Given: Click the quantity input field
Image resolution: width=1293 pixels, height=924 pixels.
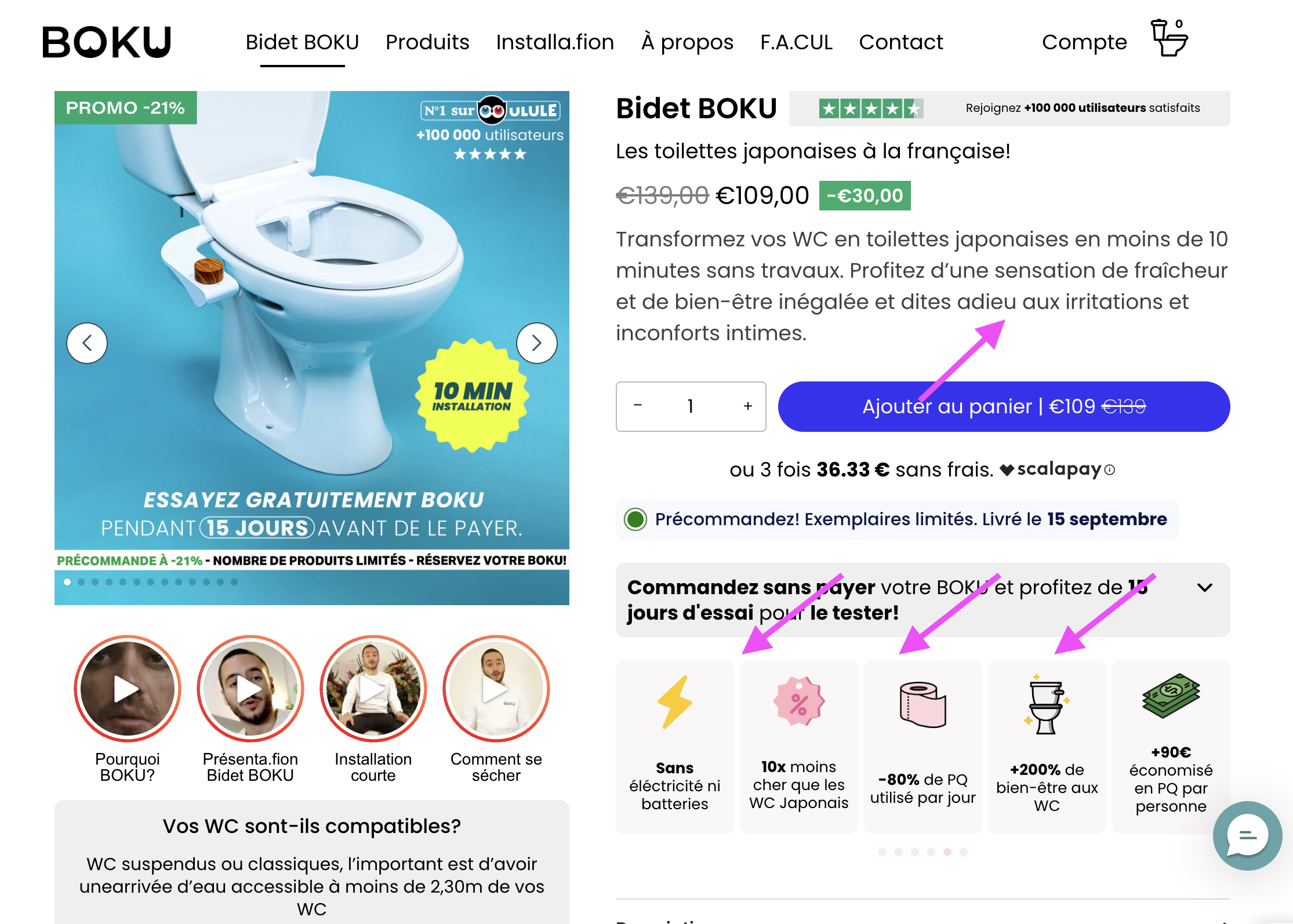Looking at the screenshot, I should pos(691,406).
